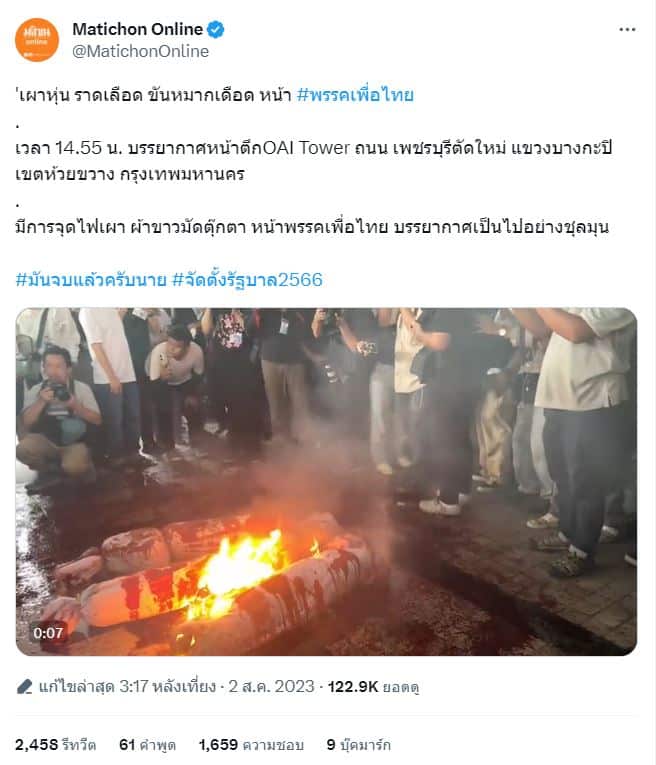Click the 2 ส.ค. 2023 date
This screenshot has height=765, width=656.
[x=271, y=687]
